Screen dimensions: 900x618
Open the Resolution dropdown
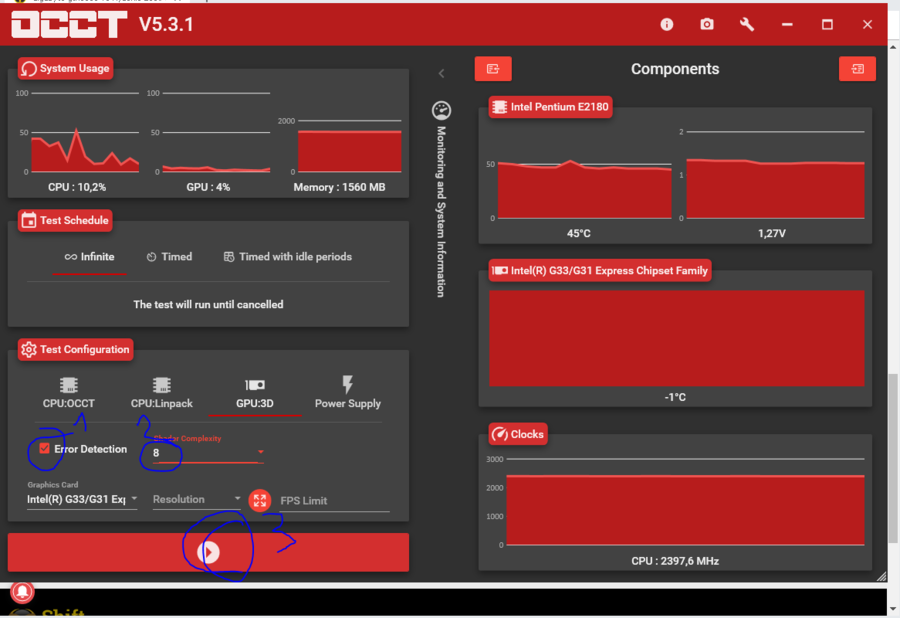click(x=196, y=499)
